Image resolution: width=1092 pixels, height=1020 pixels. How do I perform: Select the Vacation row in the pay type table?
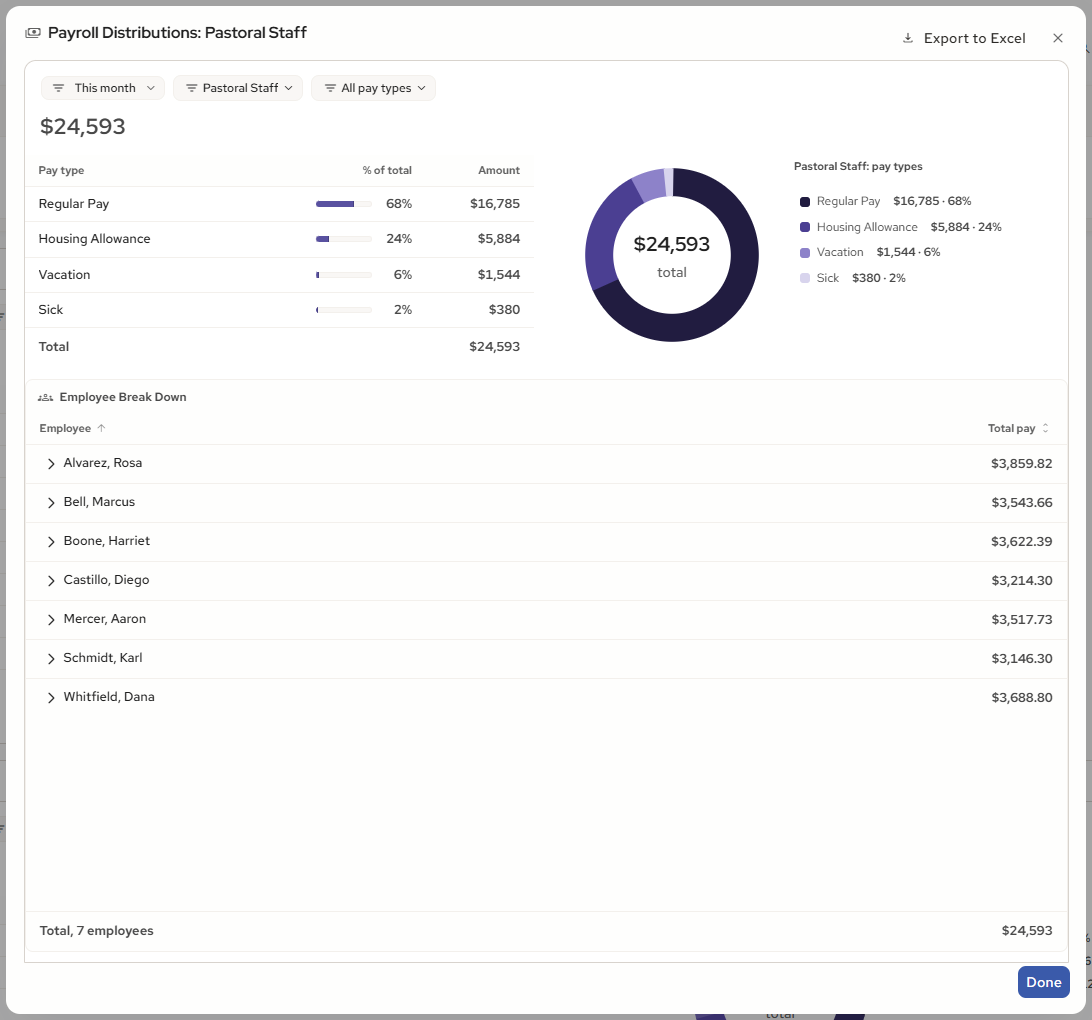pyautogui.click(x=279, y=275)
